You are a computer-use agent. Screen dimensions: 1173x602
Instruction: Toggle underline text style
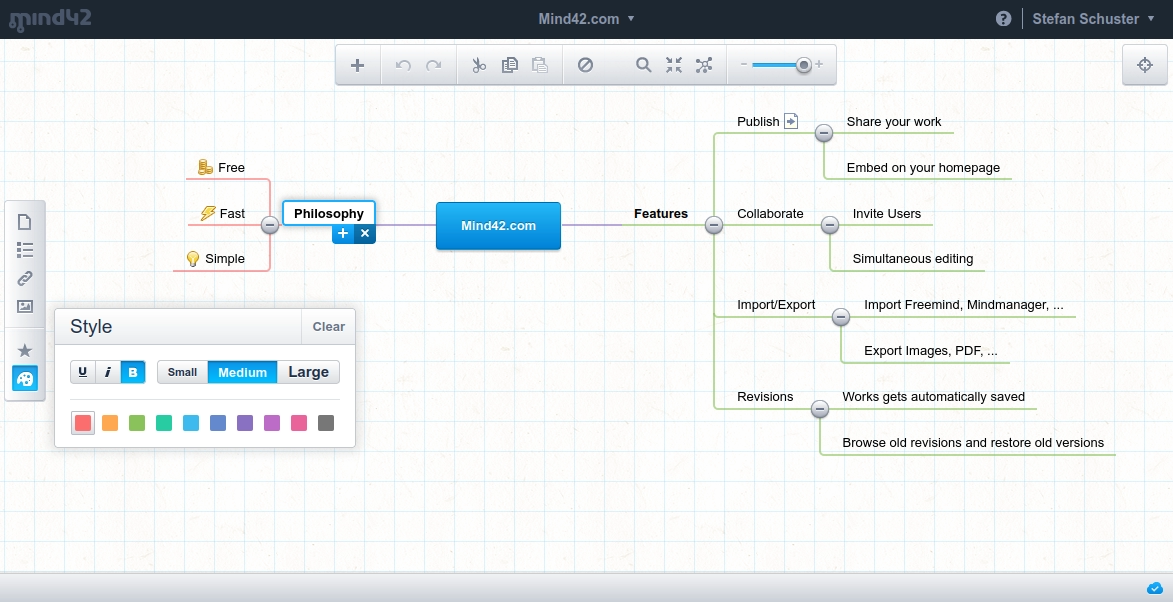[x=83, y=372]
